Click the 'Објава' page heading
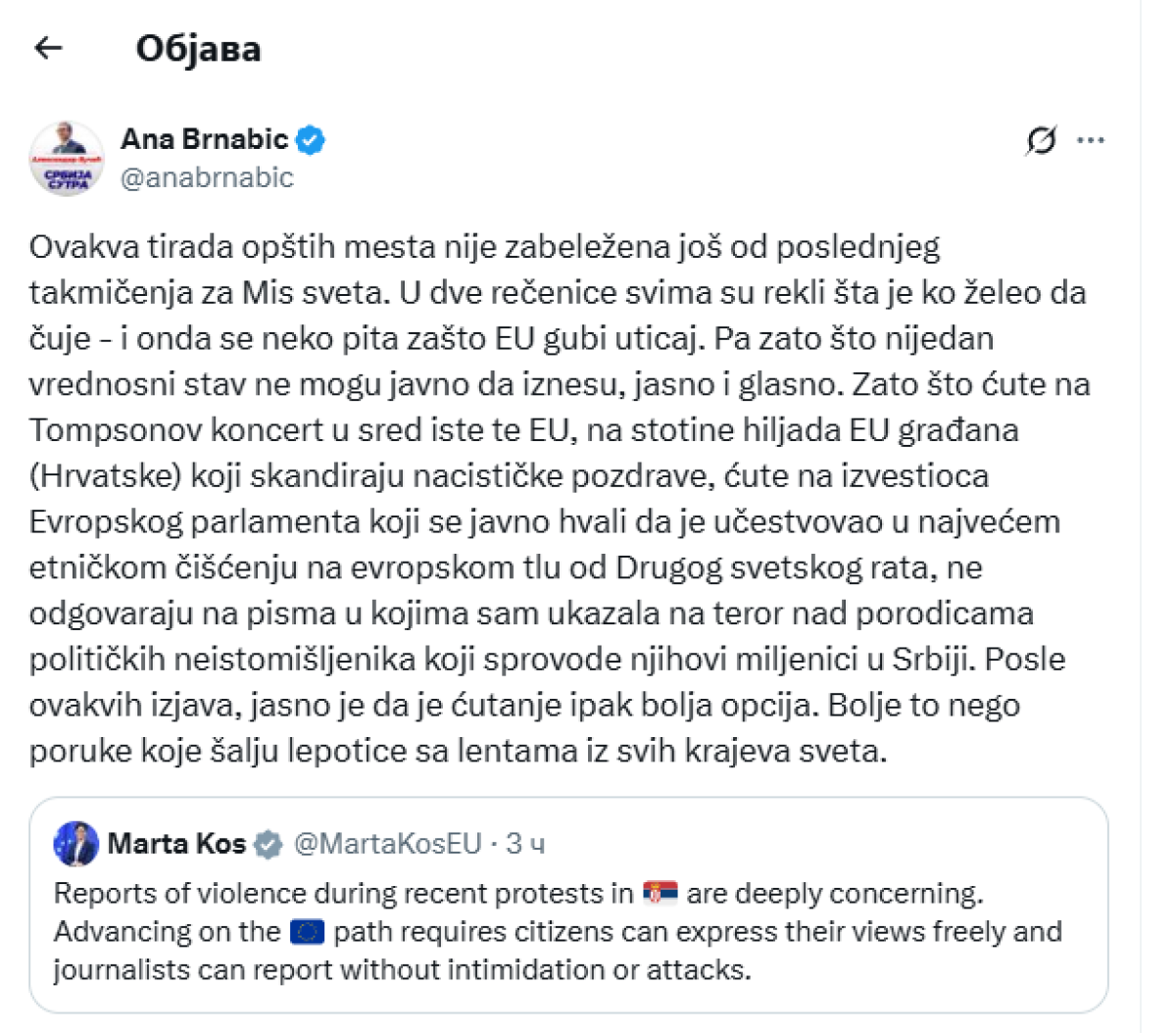1176x1033 pixels. 198,48
